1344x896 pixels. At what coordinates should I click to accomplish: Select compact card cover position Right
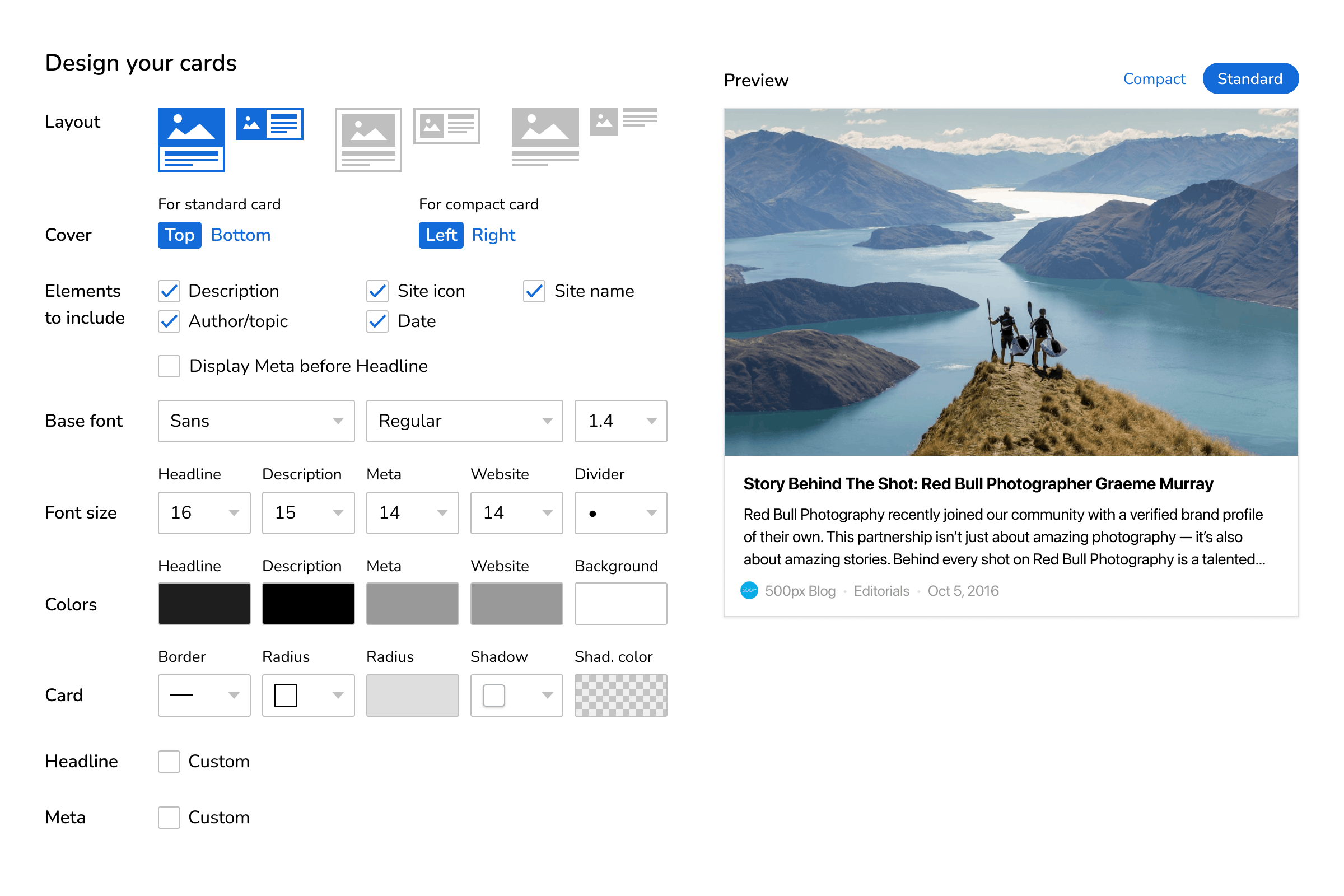pyautogui.click(x=494, y=234)
